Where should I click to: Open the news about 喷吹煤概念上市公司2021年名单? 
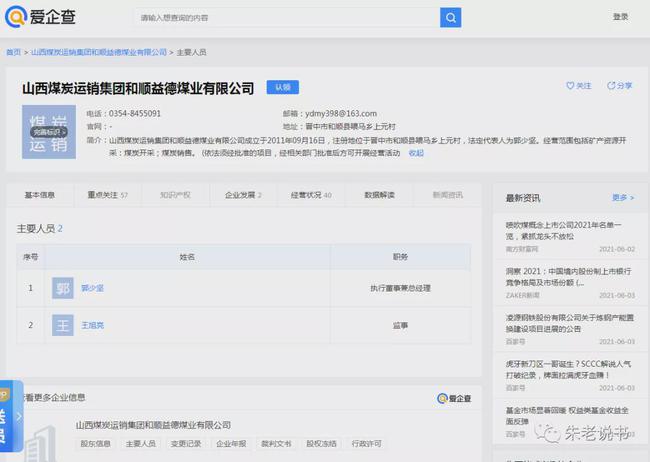click(x=563, y=231)
